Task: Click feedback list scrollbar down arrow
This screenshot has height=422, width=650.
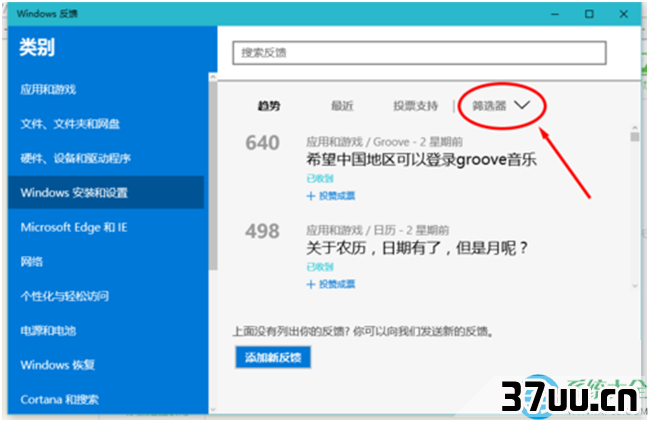Action: (x=635, y=286)
